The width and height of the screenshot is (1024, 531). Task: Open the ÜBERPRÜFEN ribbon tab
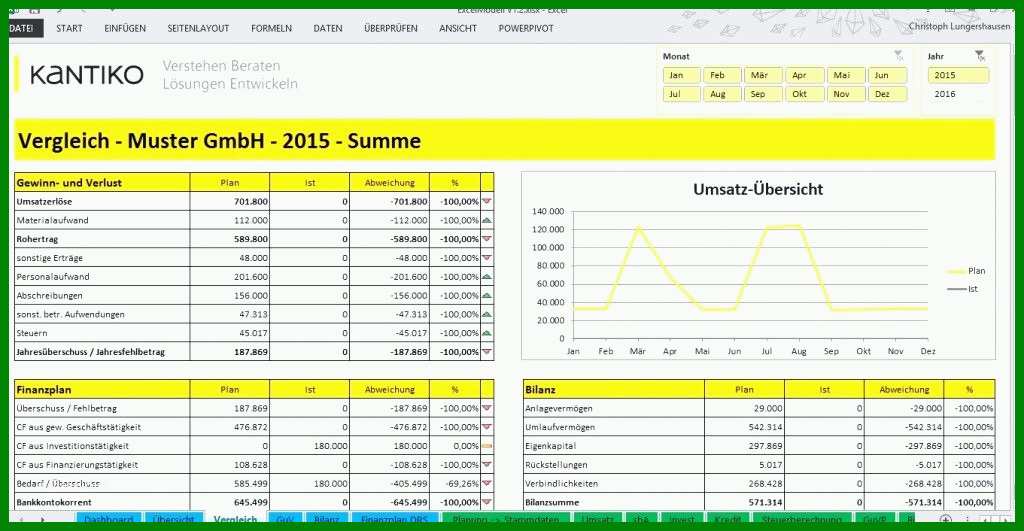[391, 28]
